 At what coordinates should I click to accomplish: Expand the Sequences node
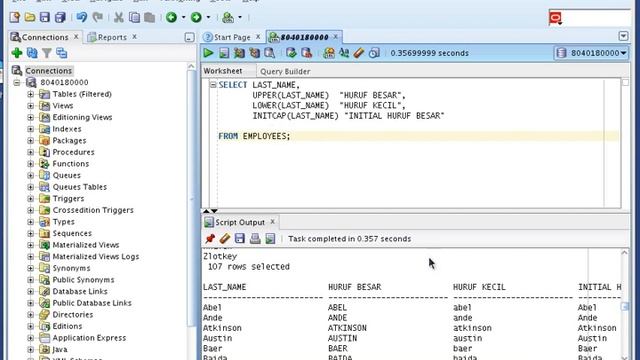[31, 233]
